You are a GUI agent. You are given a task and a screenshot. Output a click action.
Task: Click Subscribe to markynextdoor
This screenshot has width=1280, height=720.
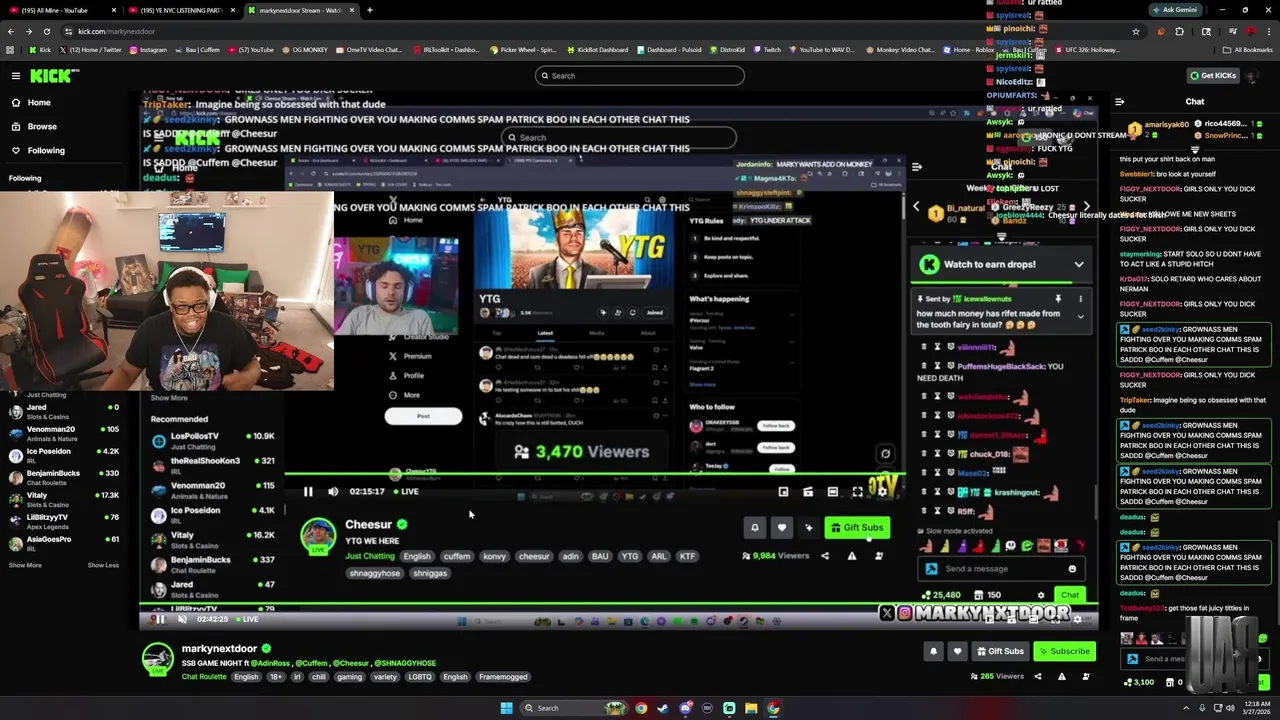tap(1063, 652)
